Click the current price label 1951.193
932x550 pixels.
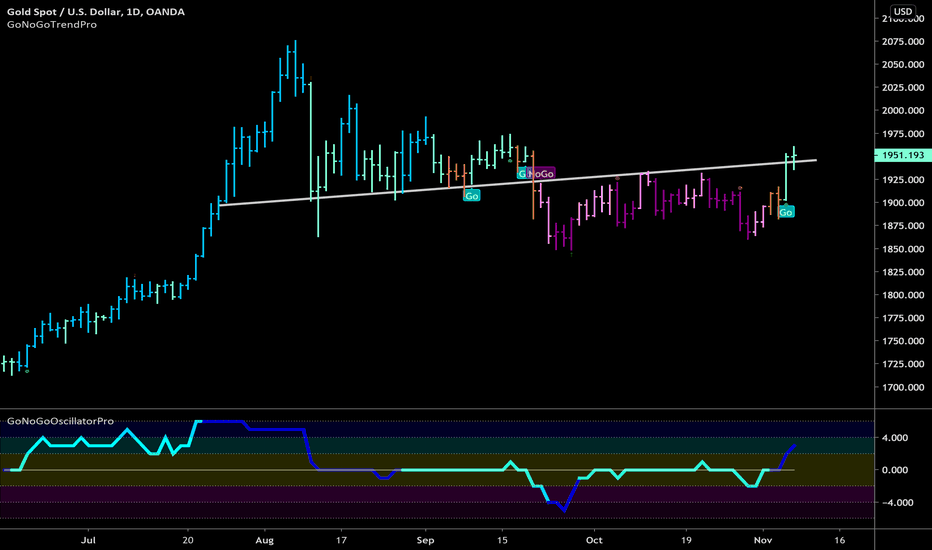(x=903, y=155)
